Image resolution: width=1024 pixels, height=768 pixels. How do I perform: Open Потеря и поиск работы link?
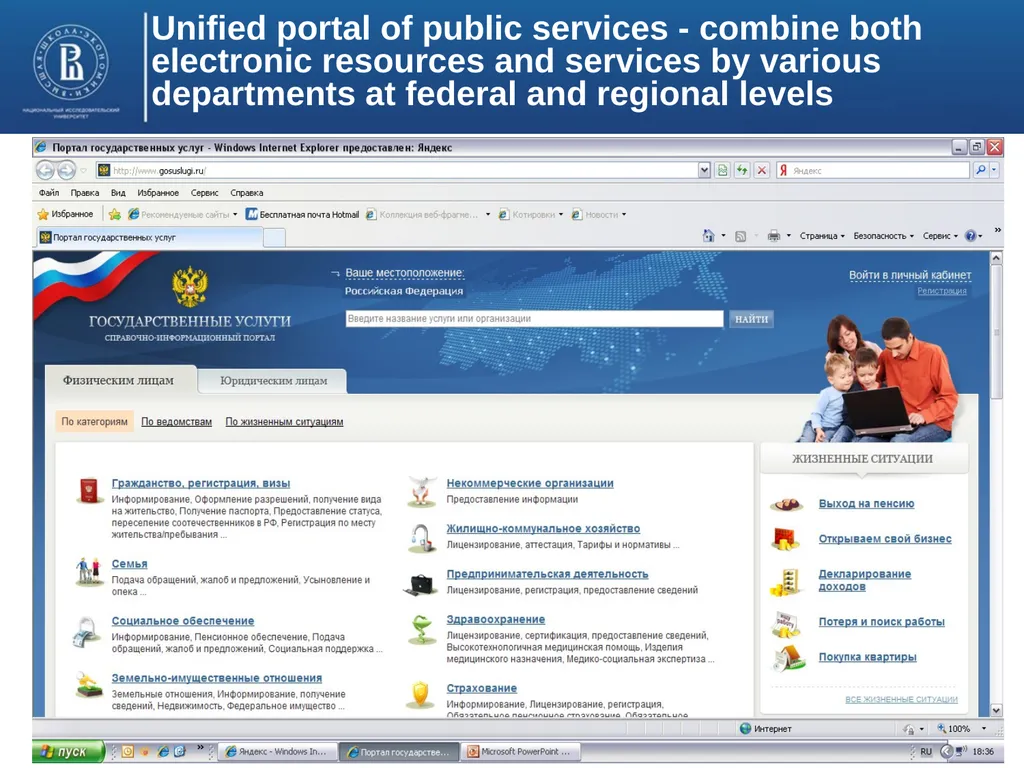pyautogui.click(x=882, y=622)
